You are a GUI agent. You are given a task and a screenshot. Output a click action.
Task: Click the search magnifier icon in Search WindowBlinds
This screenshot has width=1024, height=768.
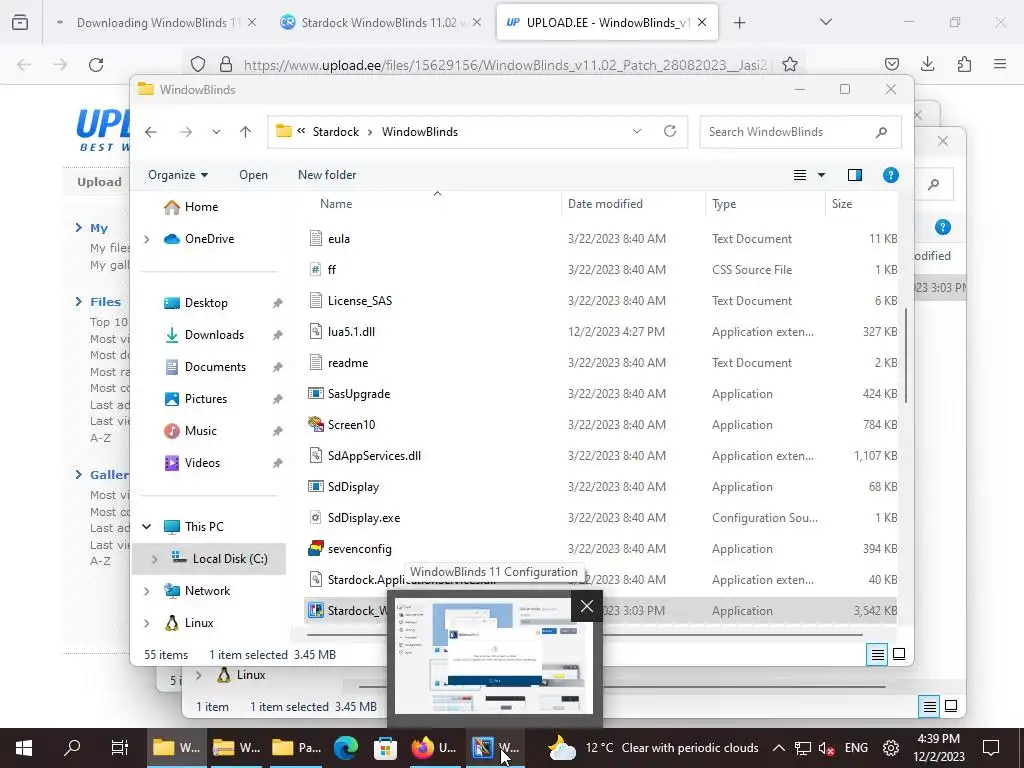coord(882,132)
